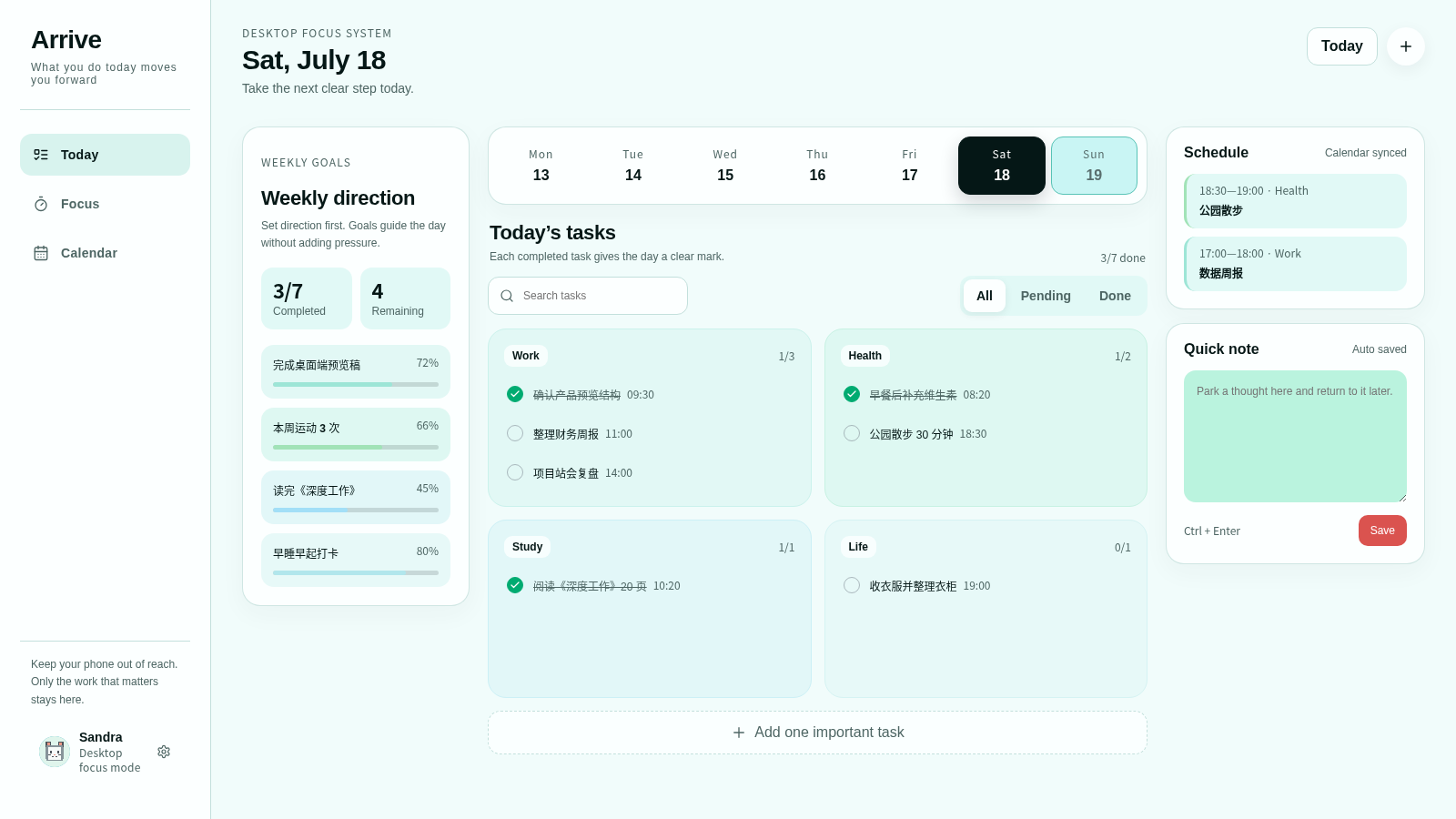This screenshot has height=819, width=1456.
Task: Click the Today button at top right
Action: [x=1342, y=46]
